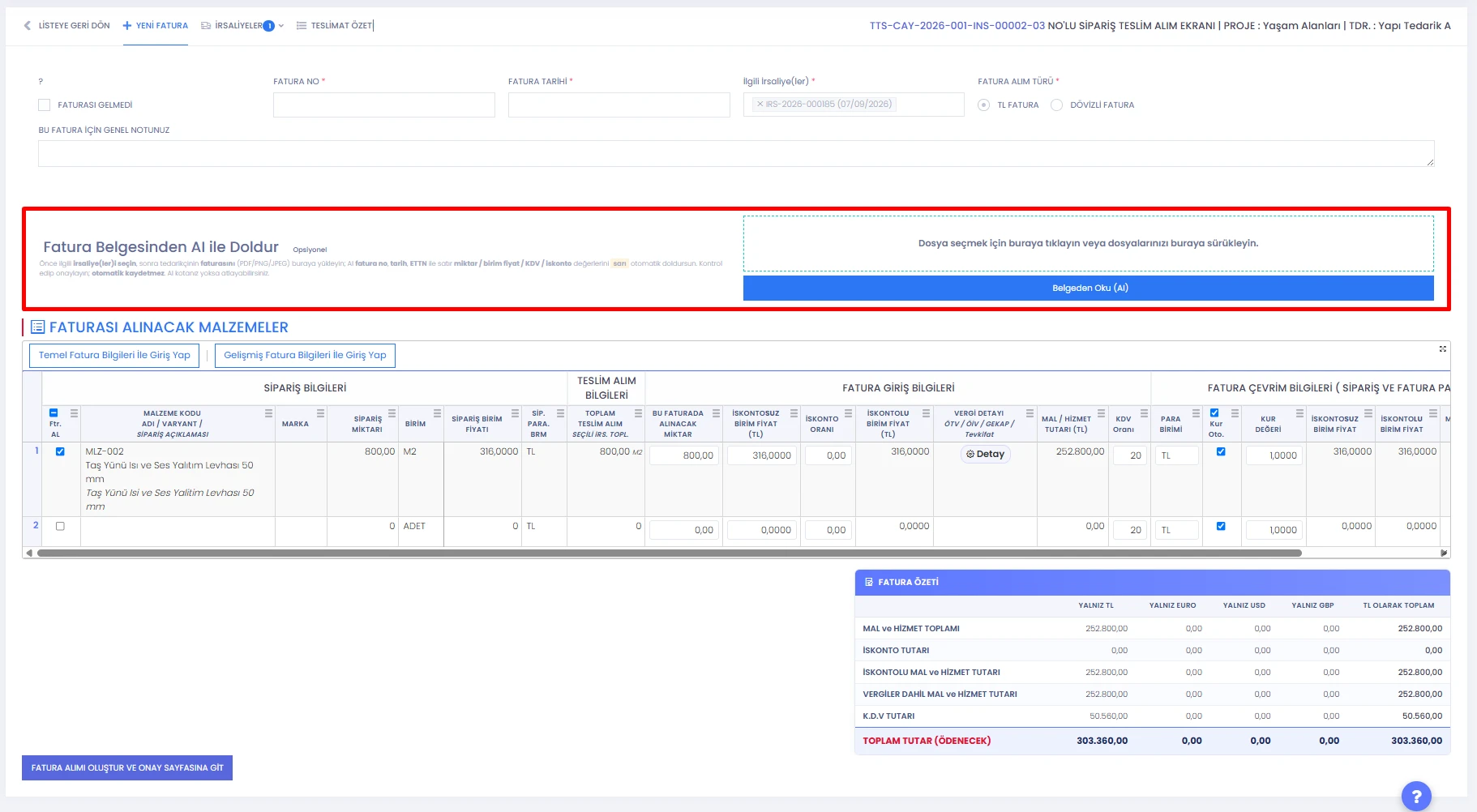The height and width of the screenshot is (812, 1477).
Task: Open column menu icon for Sipariş Miktarı
Action: (392, 413)
